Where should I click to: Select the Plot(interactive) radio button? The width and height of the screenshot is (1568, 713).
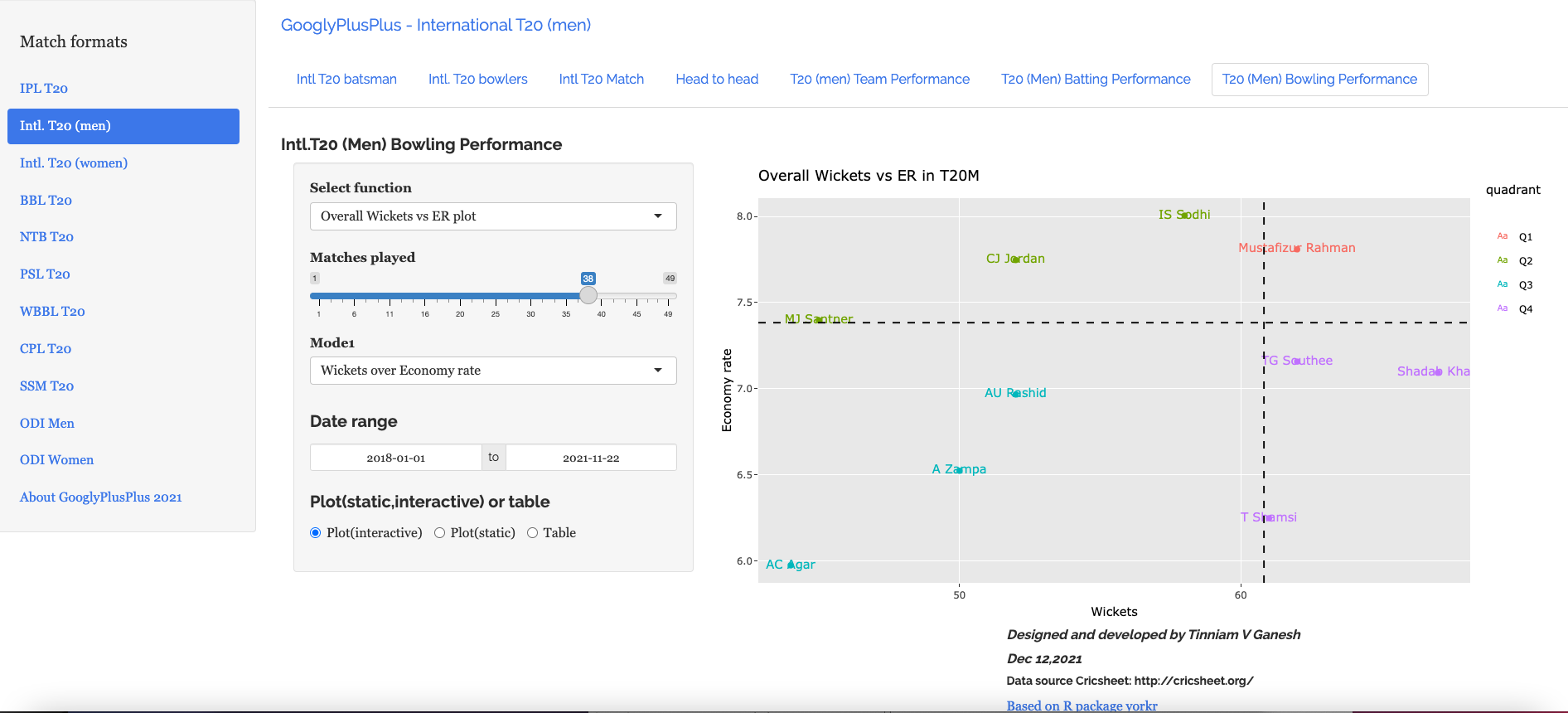tap(316, 533)
